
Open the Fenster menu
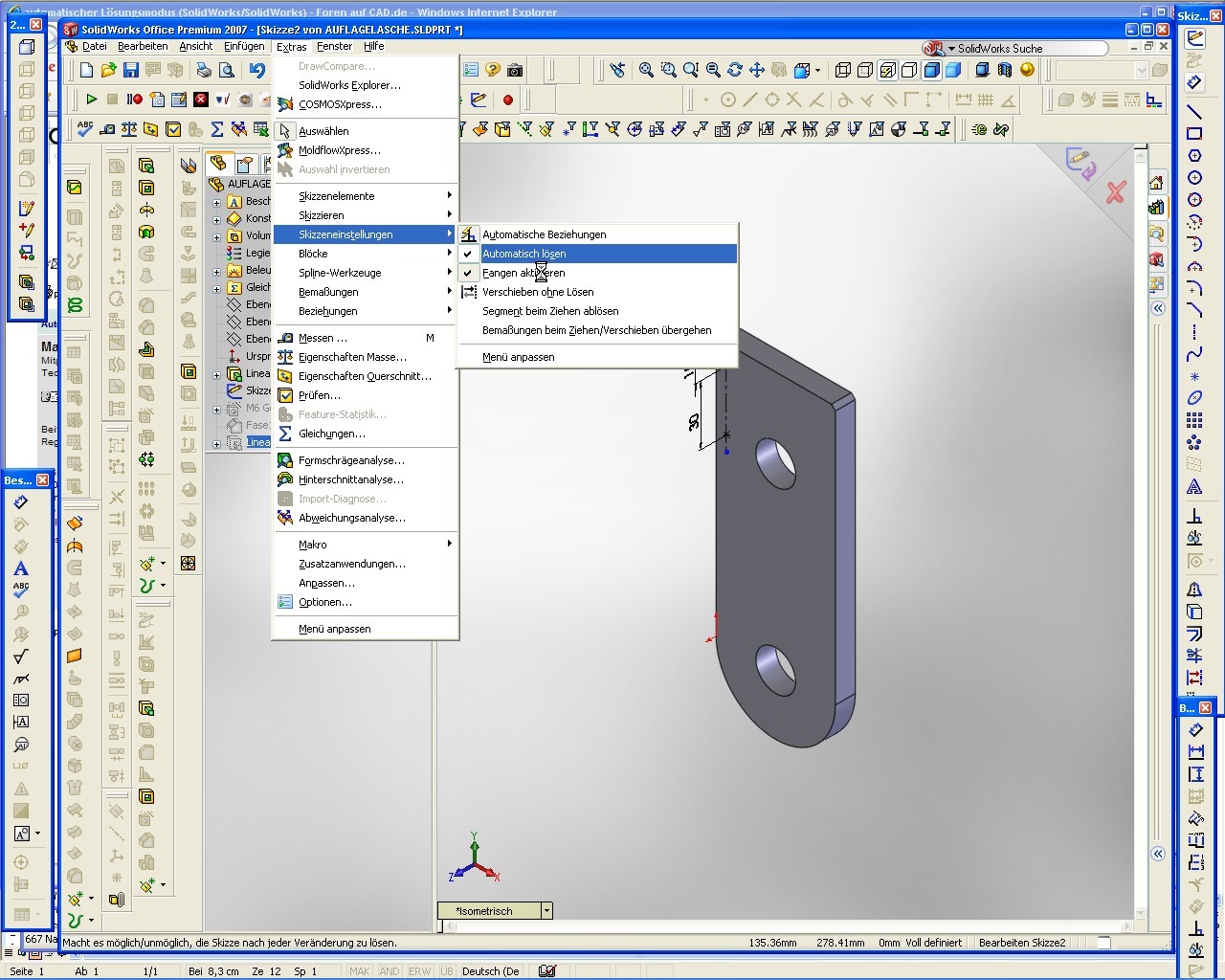pos(334,46)
